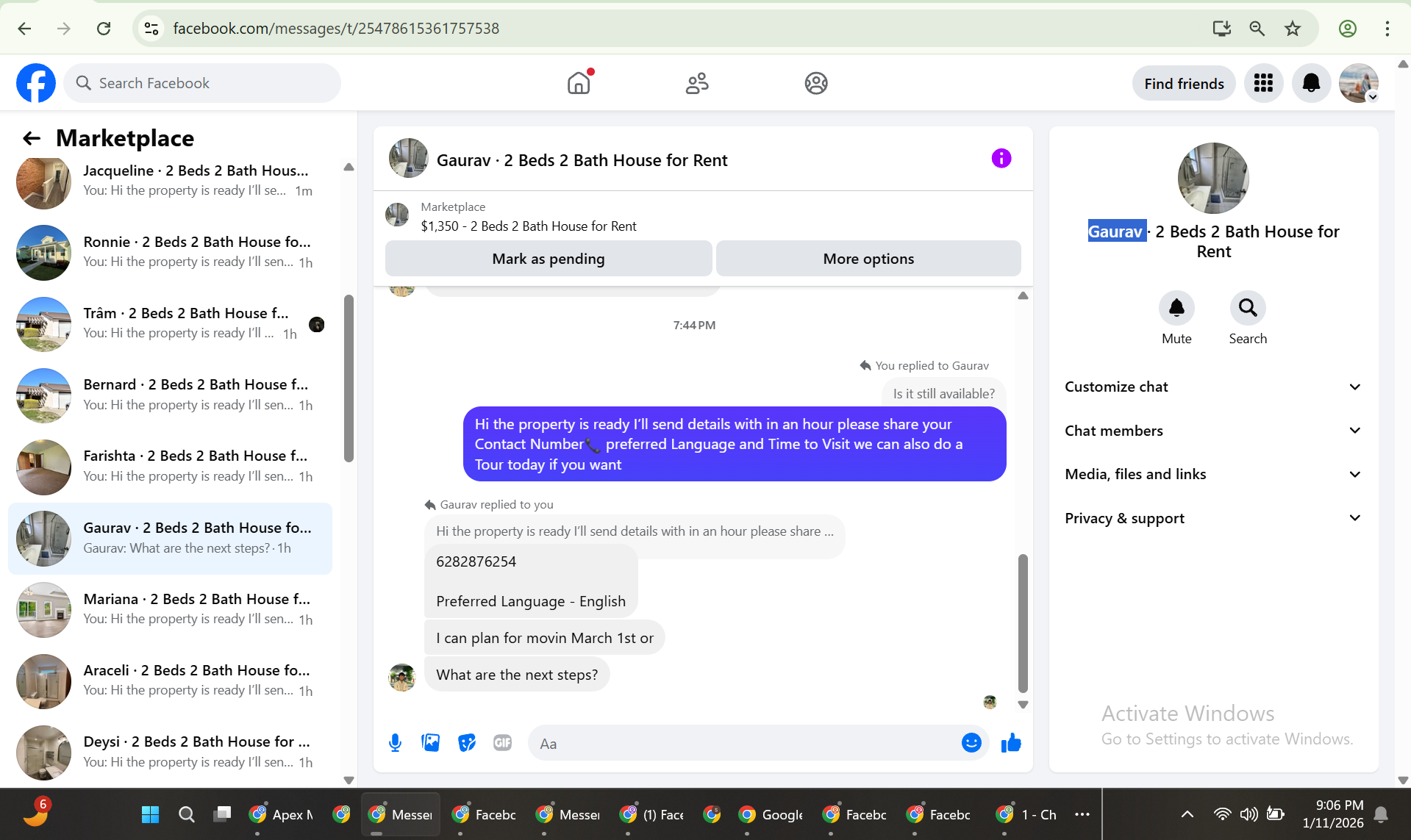Click the chat messages scrollbar thumb

pos(1023,623)
